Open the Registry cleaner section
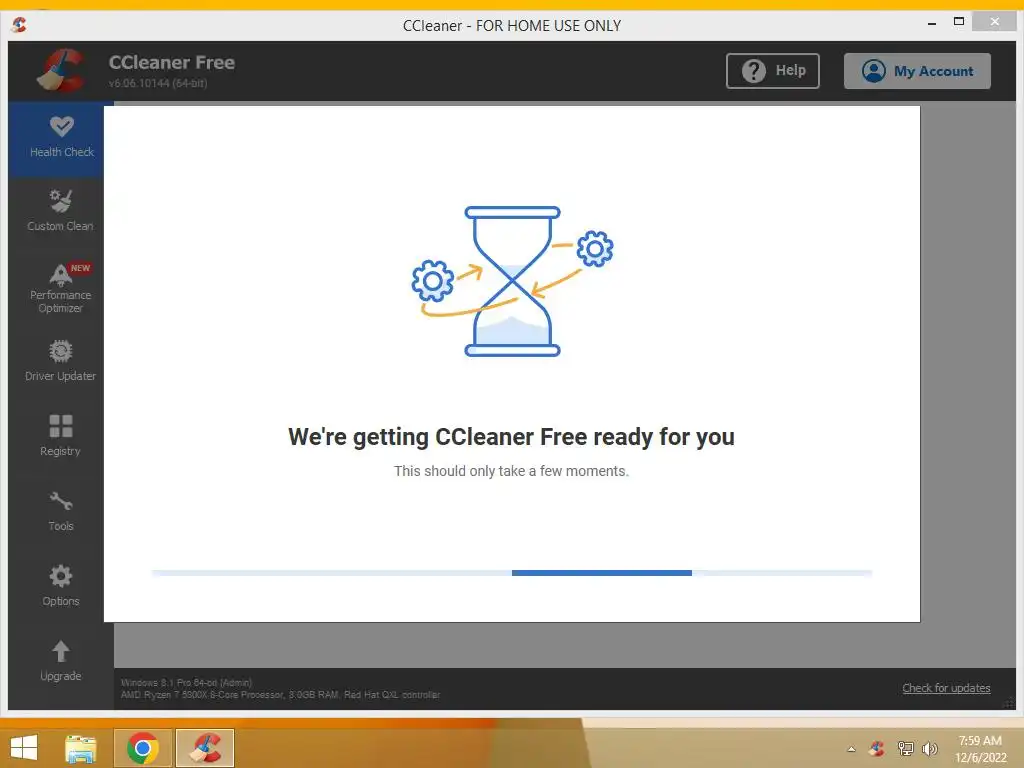The width and height of the screenshot is (1024, 768). point(60,436)
